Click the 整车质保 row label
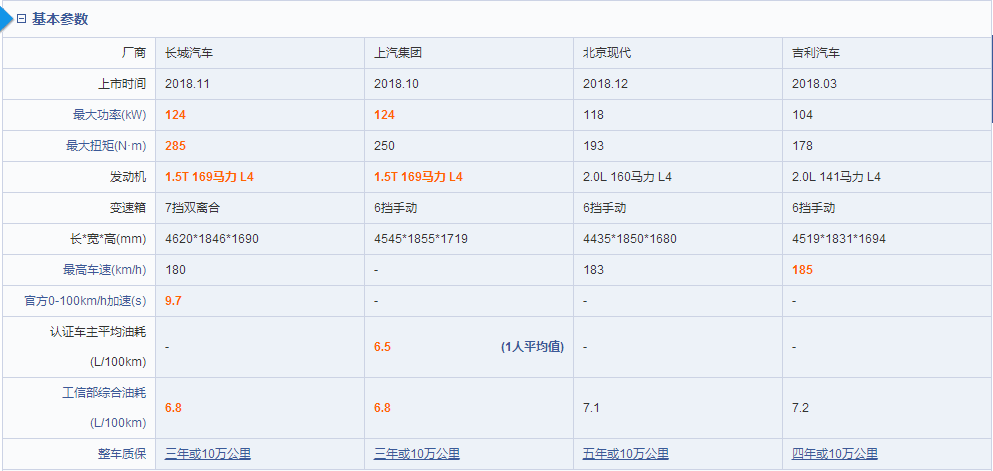This screenshot has width=993, height=471. click(x=122, y=454)
